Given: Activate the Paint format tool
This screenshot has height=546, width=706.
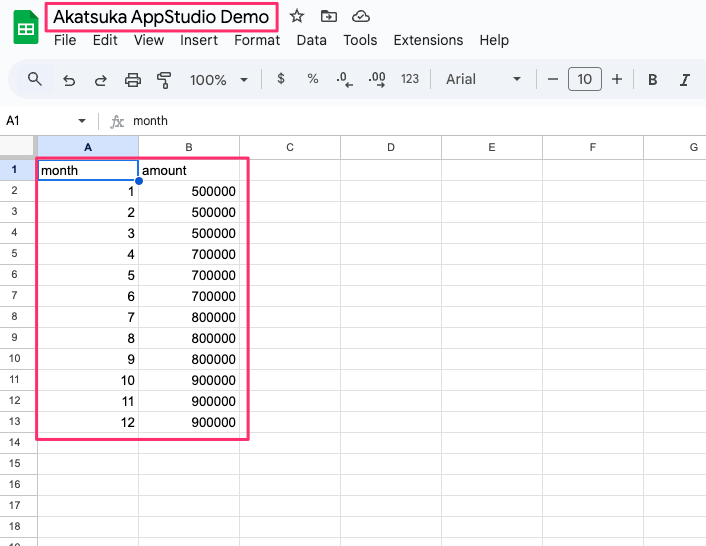Looking at the screenshot, I should (164, 80).
